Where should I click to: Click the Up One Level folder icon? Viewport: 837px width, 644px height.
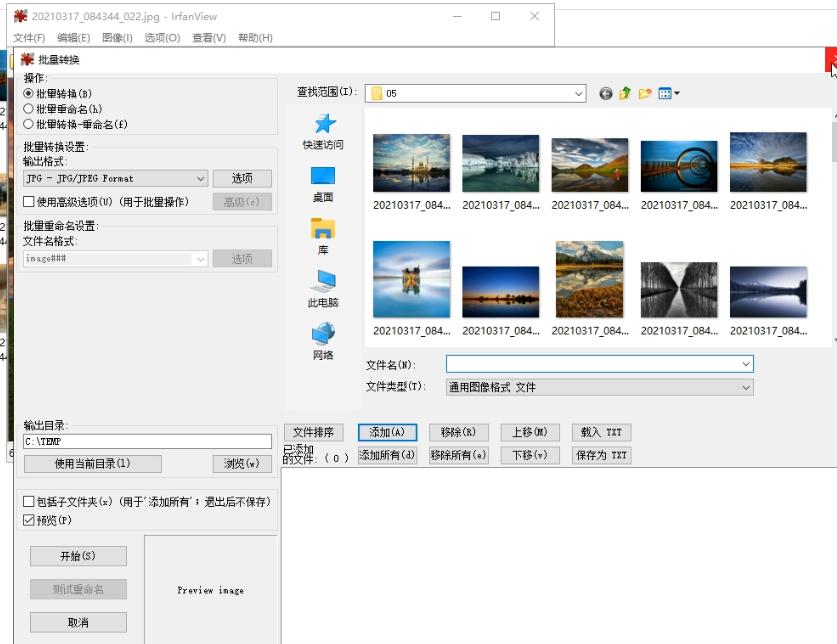625,93
